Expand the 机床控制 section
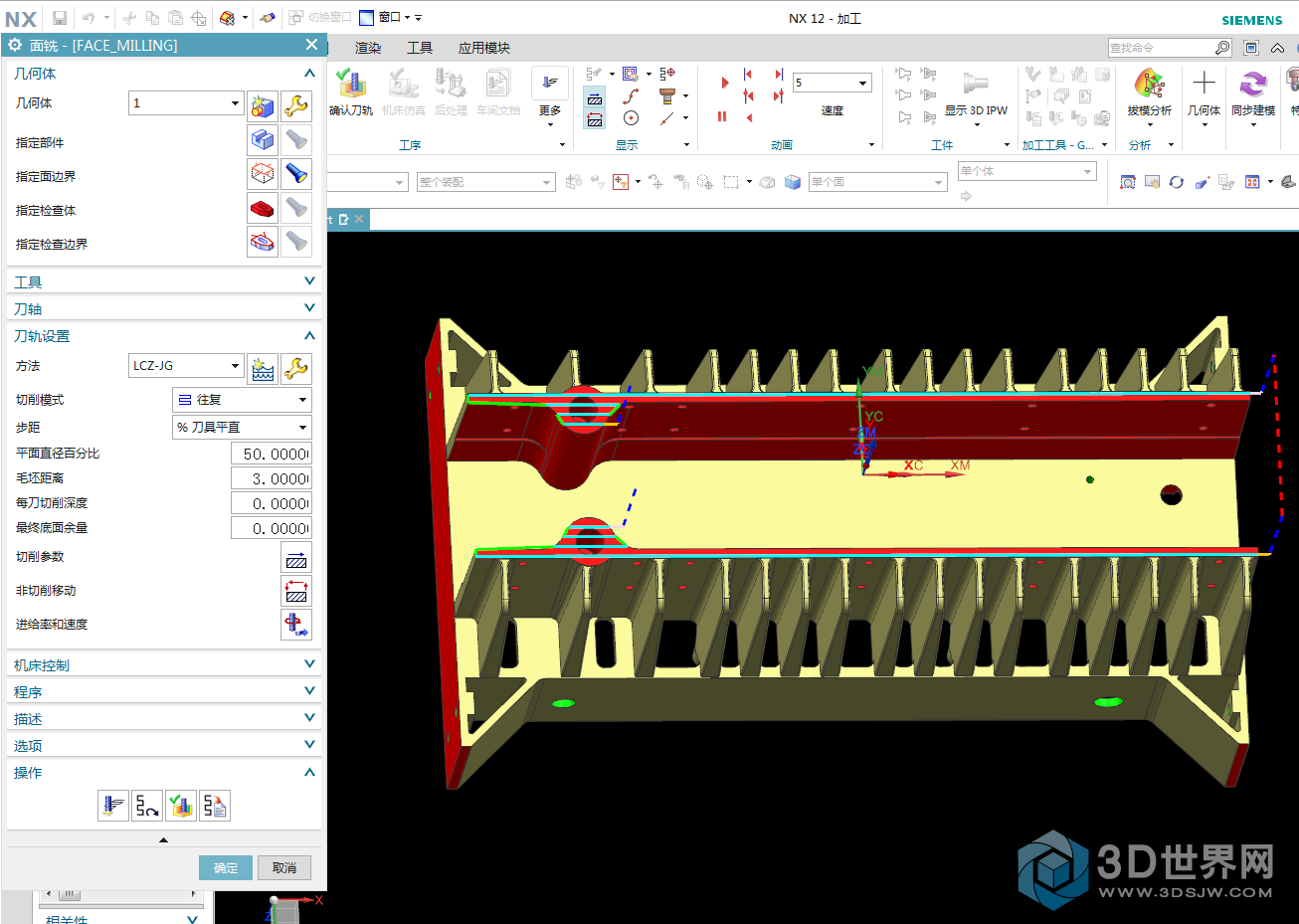The width and height of the screenshot is (1299, 924). [x=163, y=665]
